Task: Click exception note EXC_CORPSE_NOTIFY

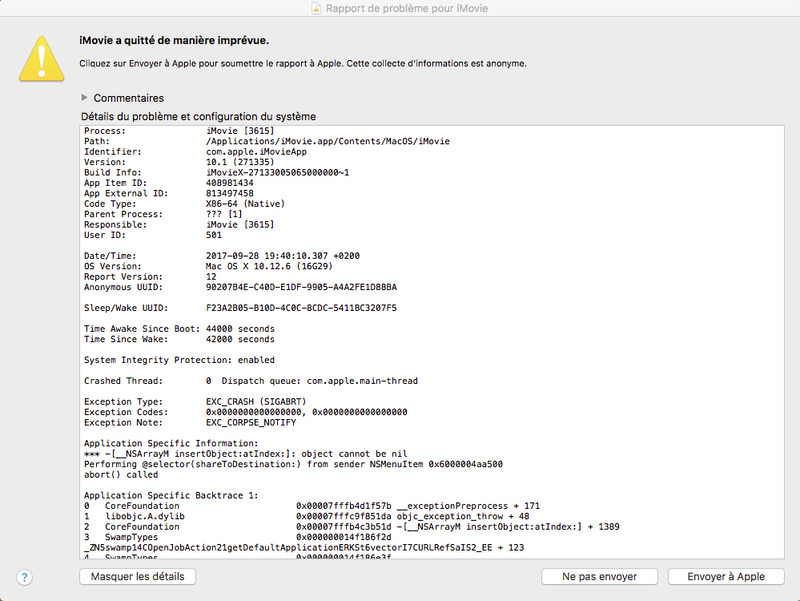Action: 251,422
